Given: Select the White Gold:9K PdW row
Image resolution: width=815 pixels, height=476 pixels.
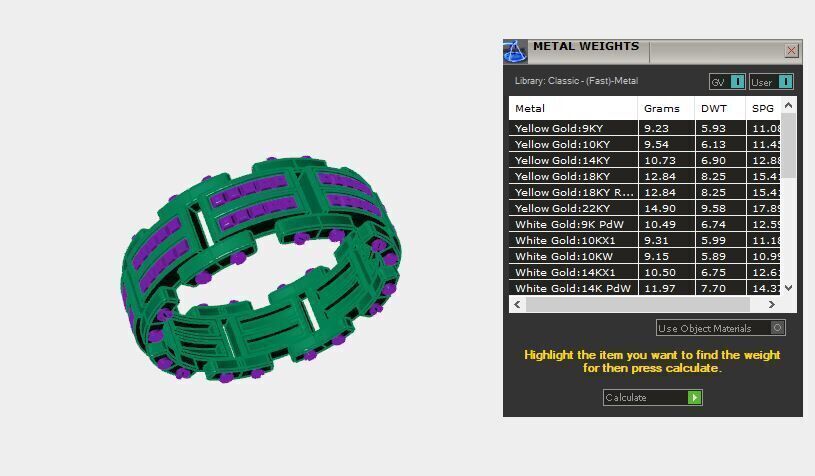Looking at the screenshot, I should [645, 224].
